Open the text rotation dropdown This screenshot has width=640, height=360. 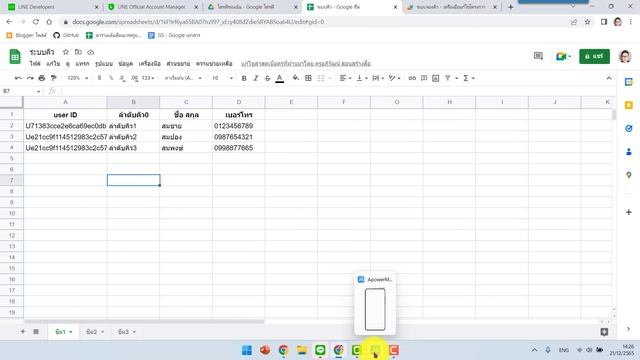tap(394, 78)
